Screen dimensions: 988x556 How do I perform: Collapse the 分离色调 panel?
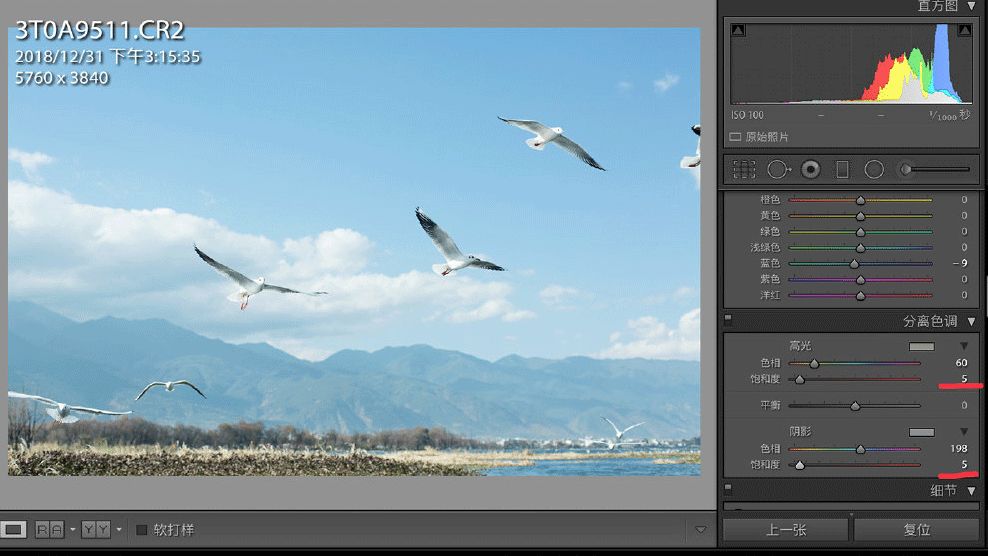[972, 321]
